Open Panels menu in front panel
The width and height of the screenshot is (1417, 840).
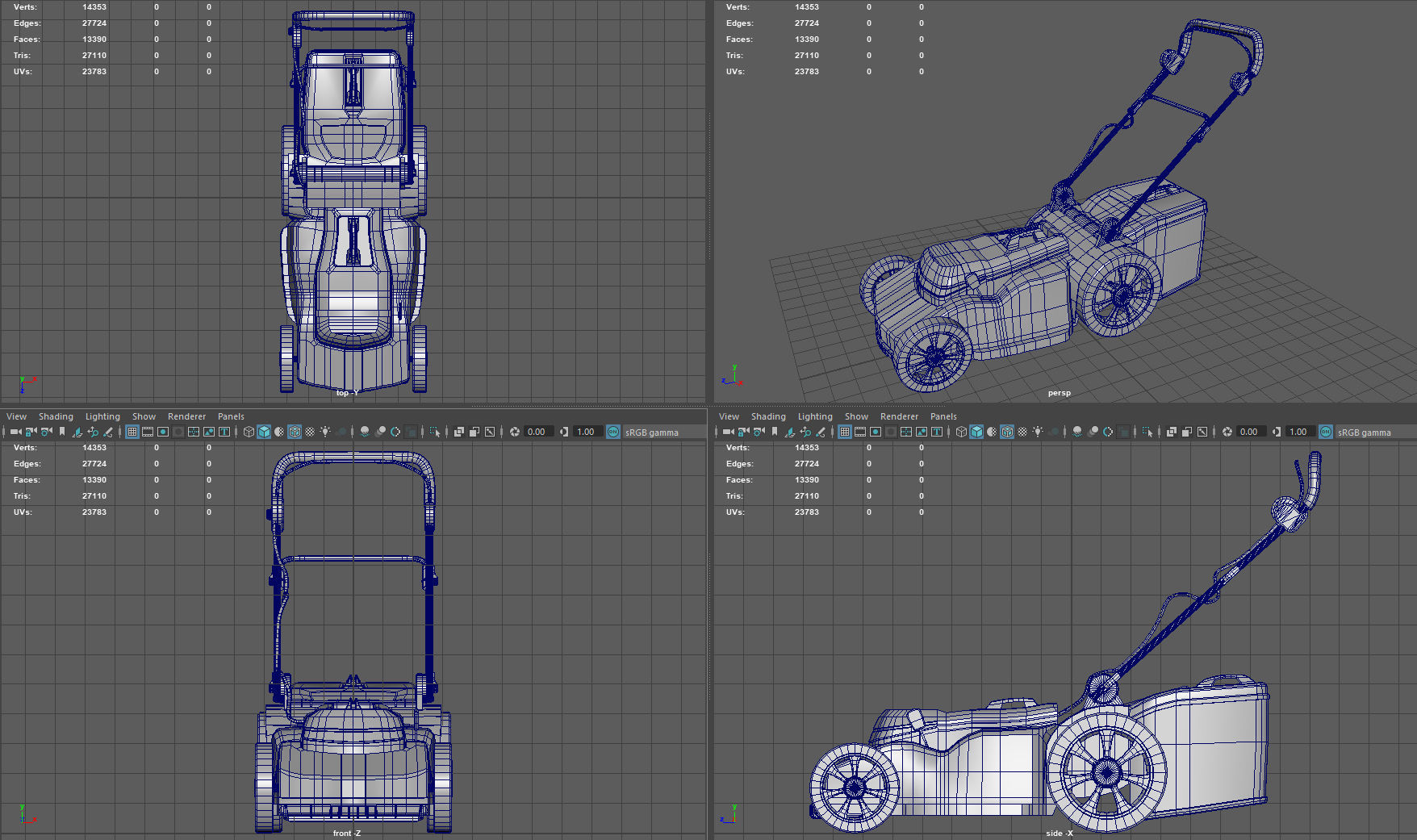tap(231, 416)
